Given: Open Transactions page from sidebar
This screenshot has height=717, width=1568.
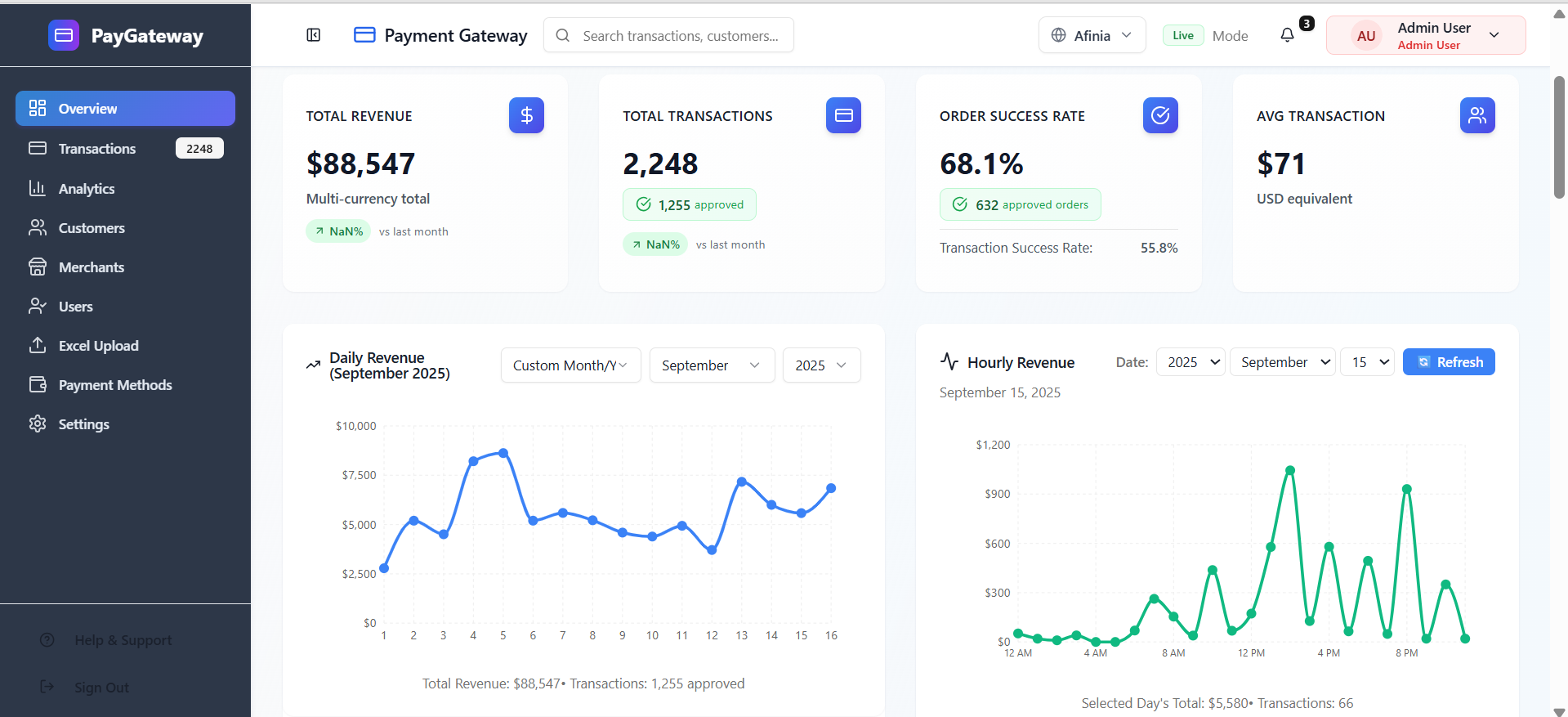Looking at the screenshot, I should 125,148.
